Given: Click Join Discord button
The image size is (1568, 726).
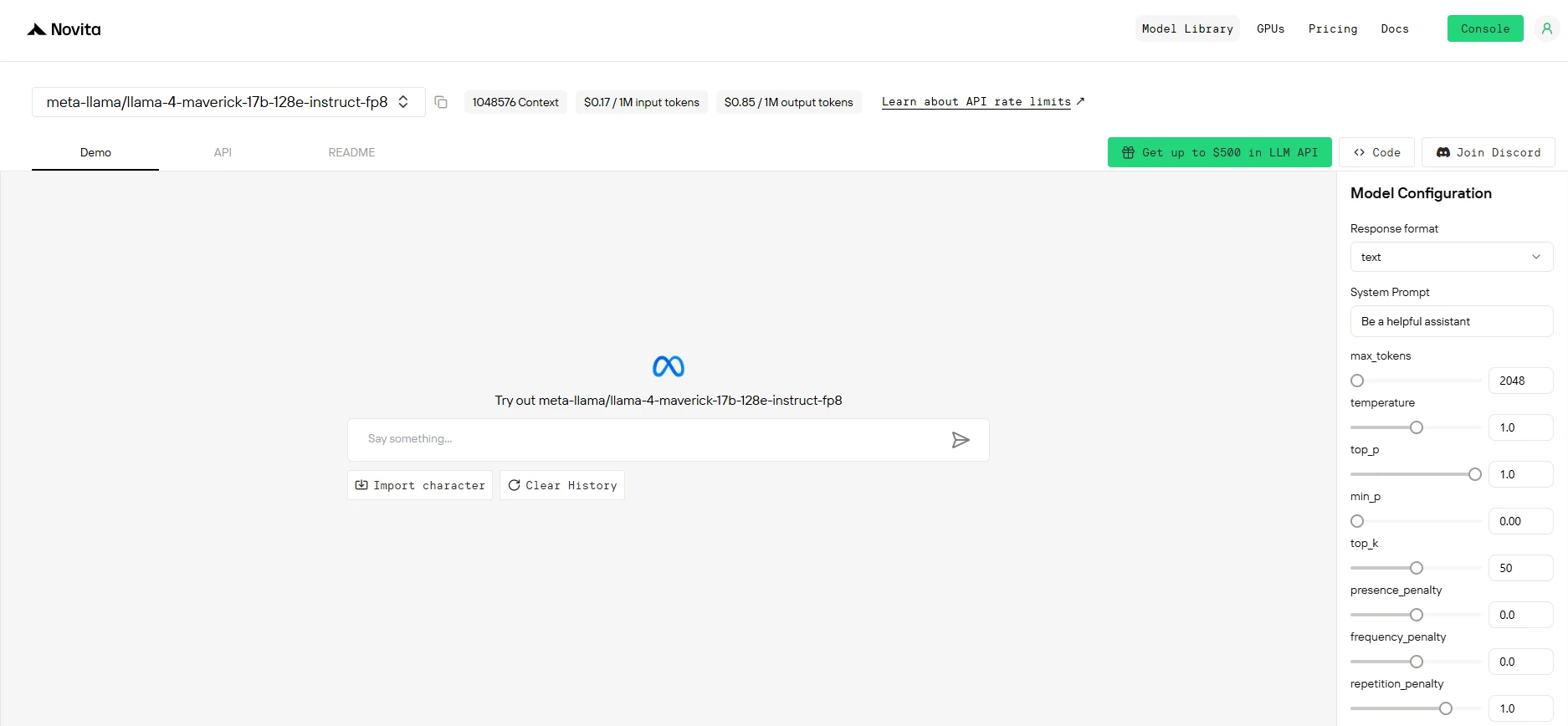Looking at the screenshot, I should pyautogui.click(x=1489, y=152).
